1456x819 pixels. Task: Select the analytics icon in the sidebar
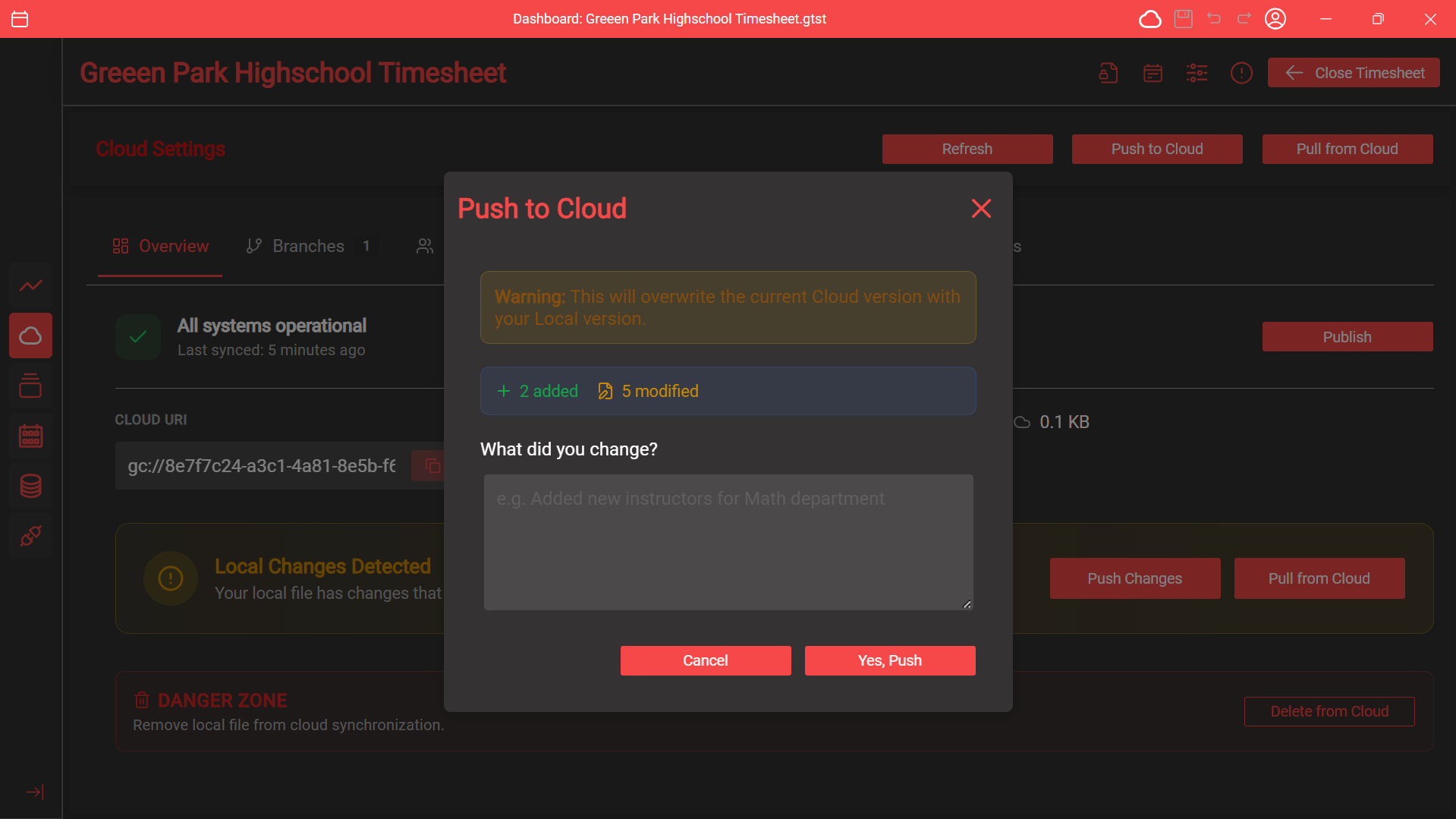tap(30, 285)
